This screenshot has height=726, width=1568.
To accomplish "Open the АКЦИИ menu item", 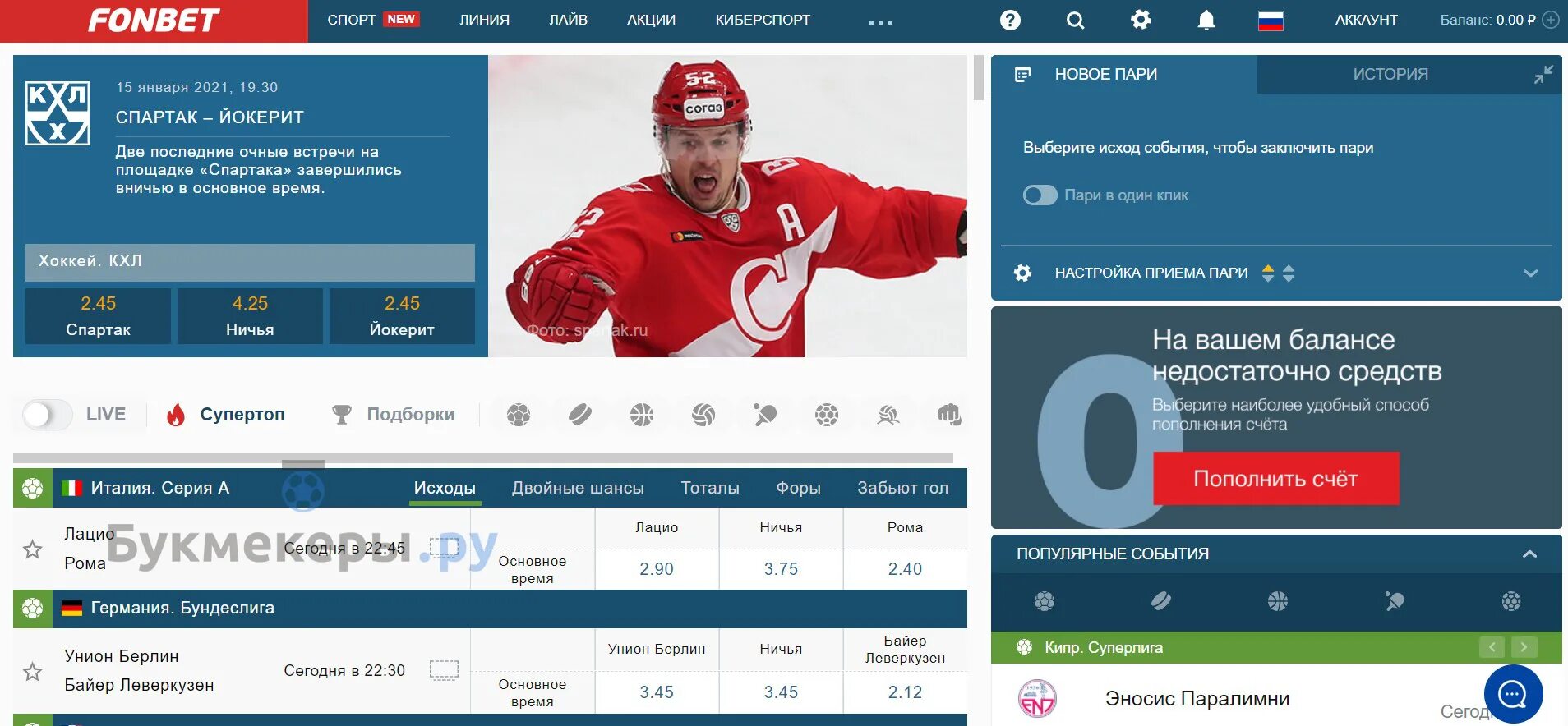I will (651, 20).
